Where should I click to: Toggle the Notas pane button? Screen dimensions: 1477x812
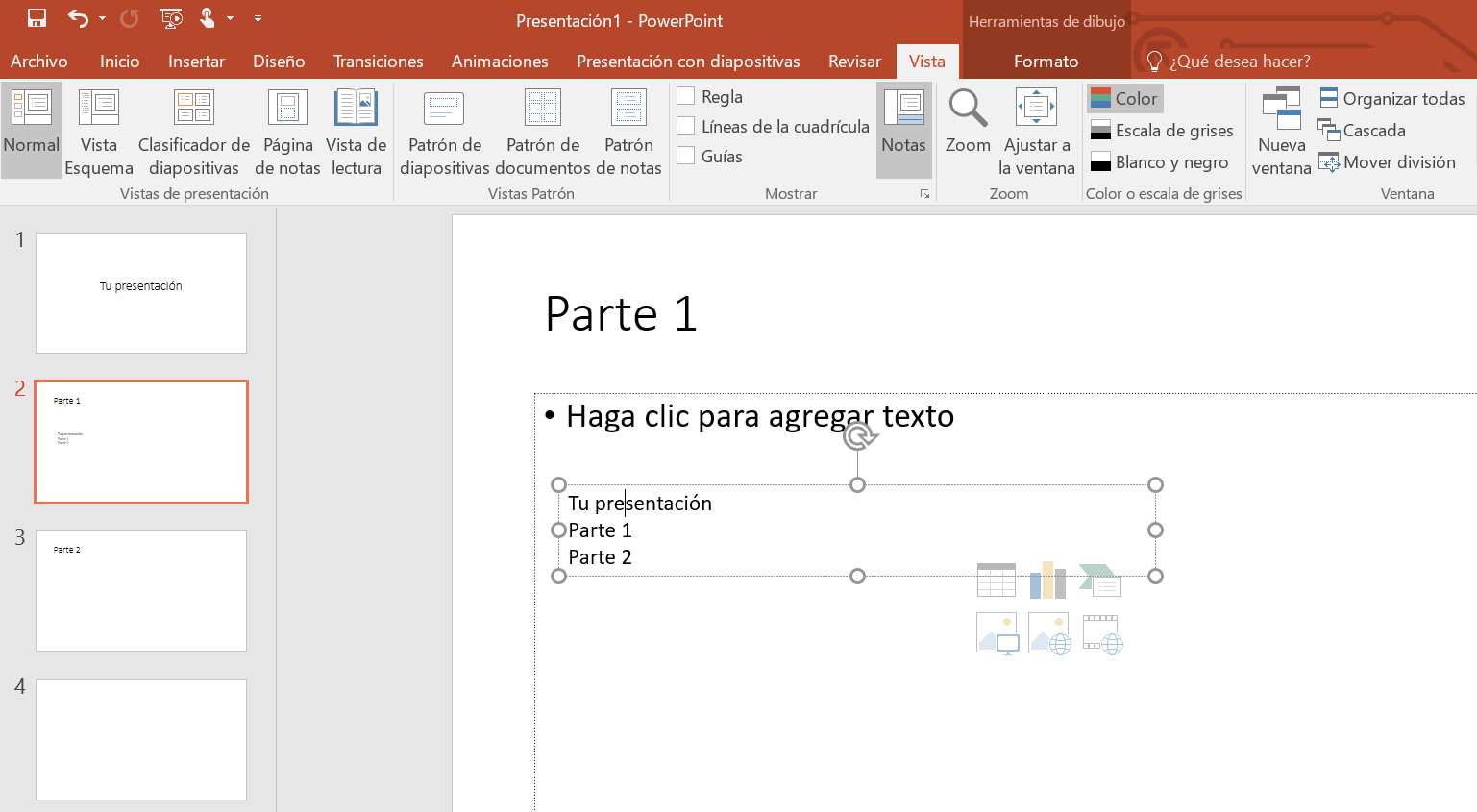(904, 130)
